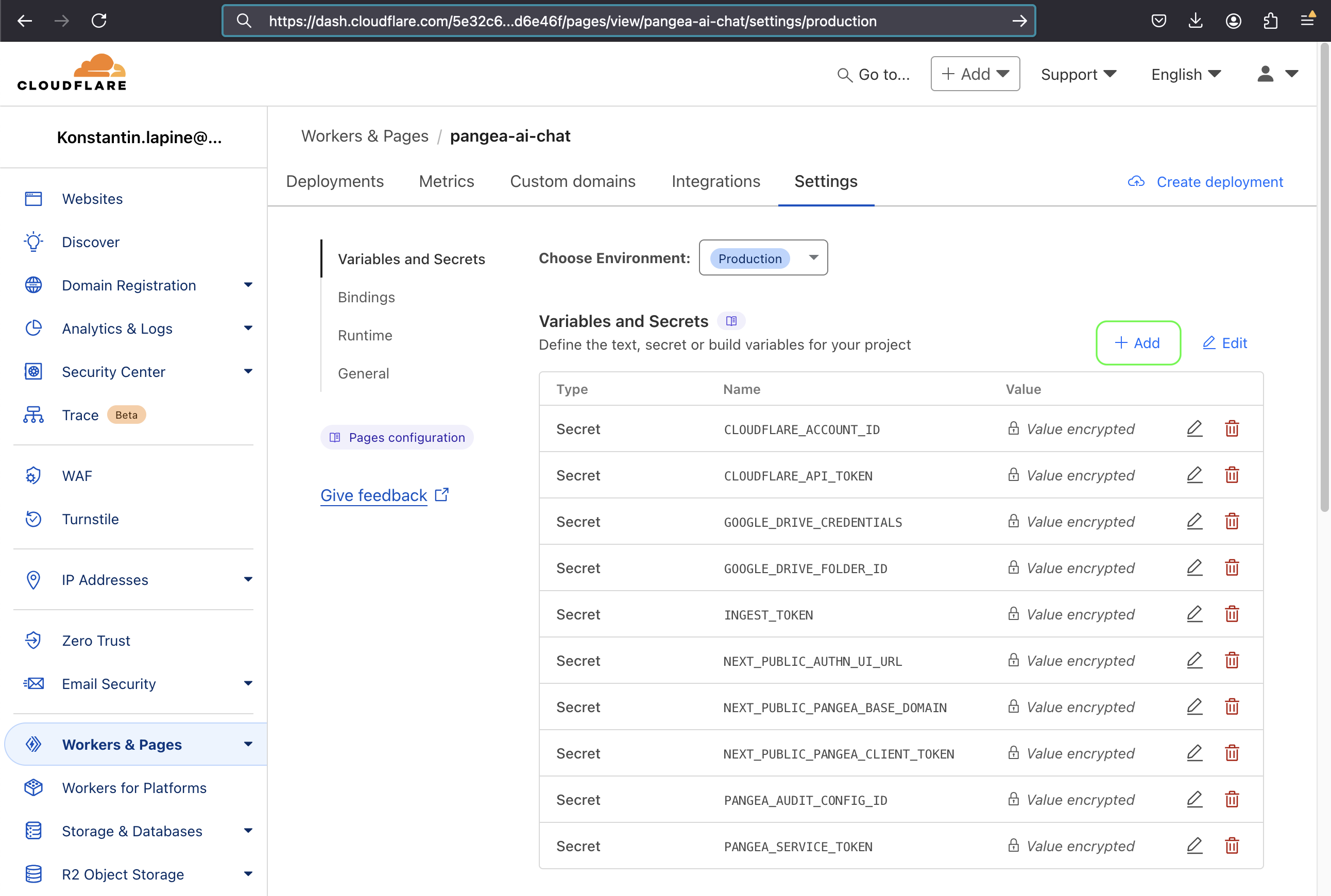Open the Choose Environment Production dropdown
1331x896 pixels.
coord(763,257)
